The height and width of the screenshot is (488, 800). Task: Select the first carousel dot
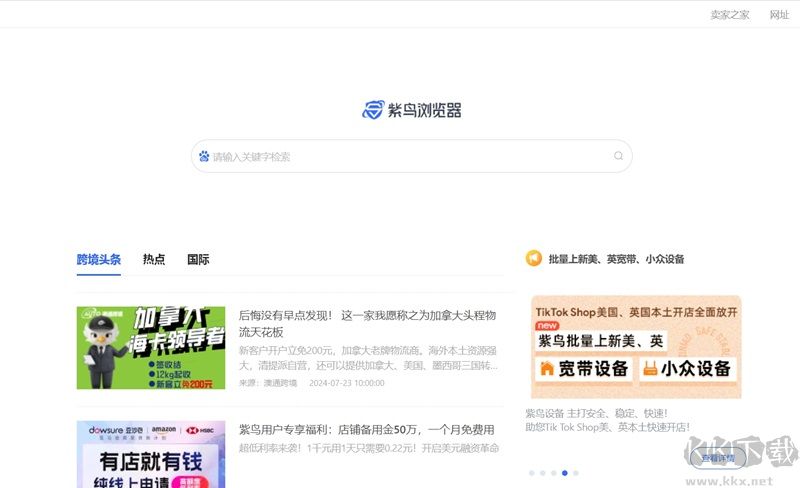click(x=532, y=473)
